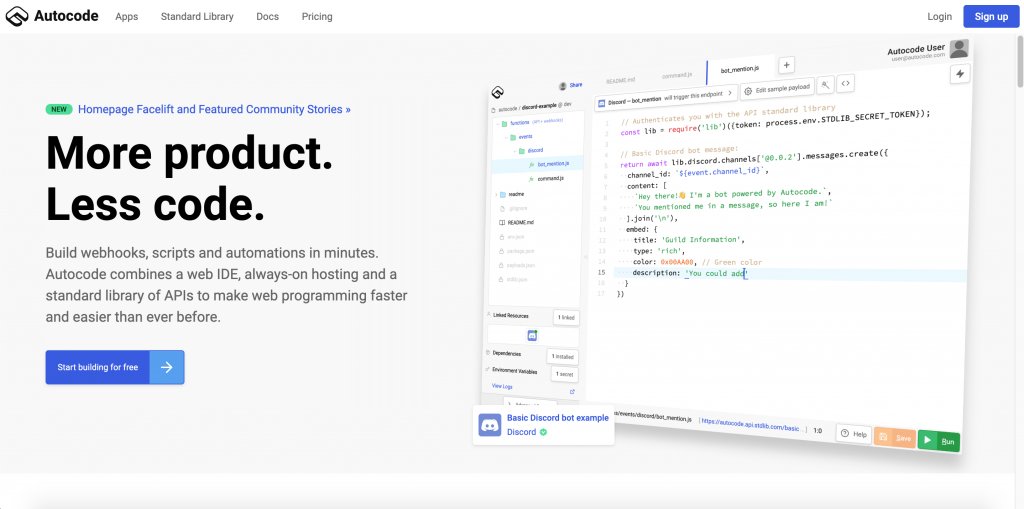Click the Discord logo on example card
This screenshot has width=1024, height=509.
tap(490, 425)
